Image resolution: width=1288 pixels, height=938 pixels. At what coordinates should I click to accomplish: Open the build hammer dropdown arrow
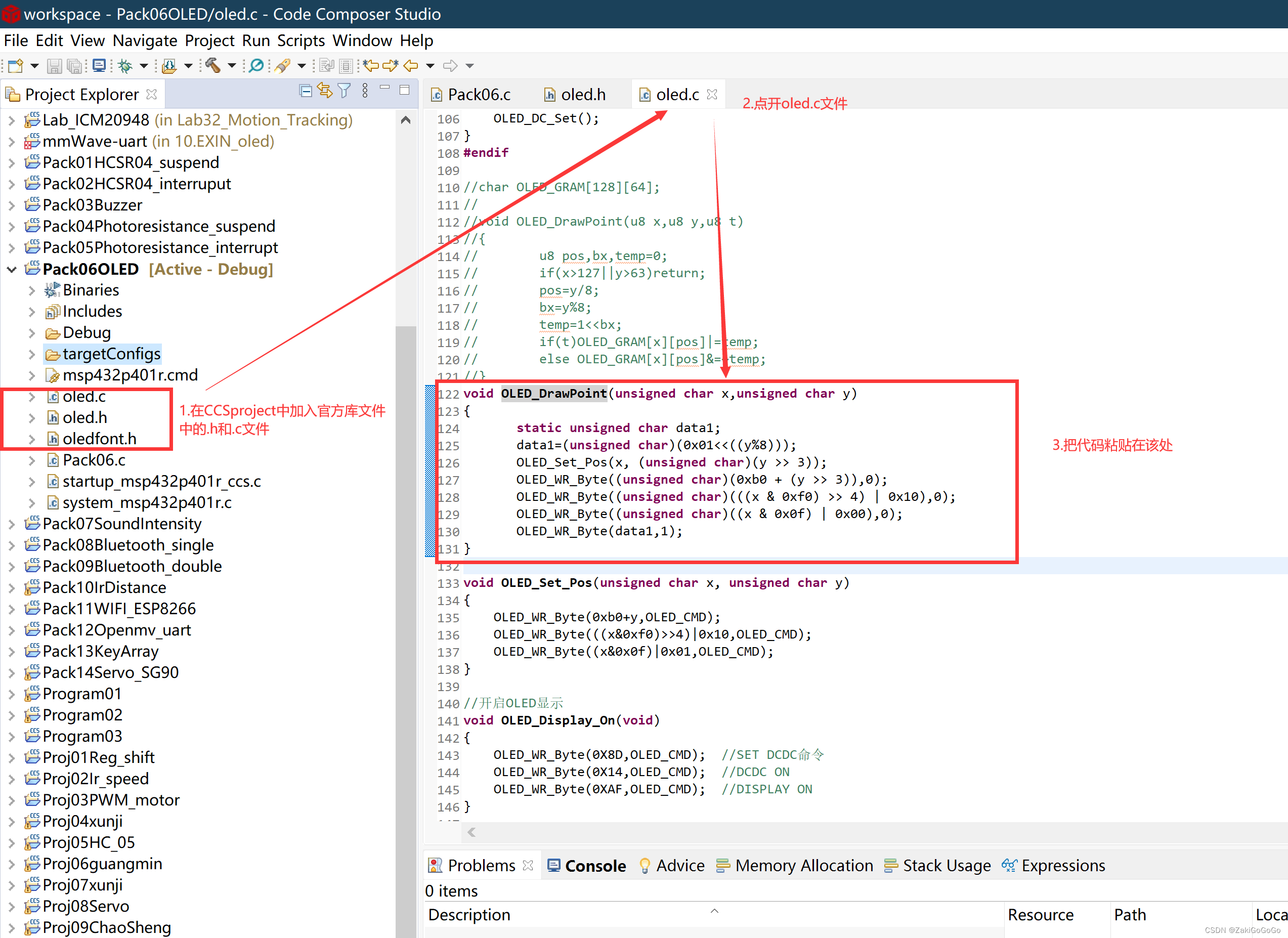point(232,66)
